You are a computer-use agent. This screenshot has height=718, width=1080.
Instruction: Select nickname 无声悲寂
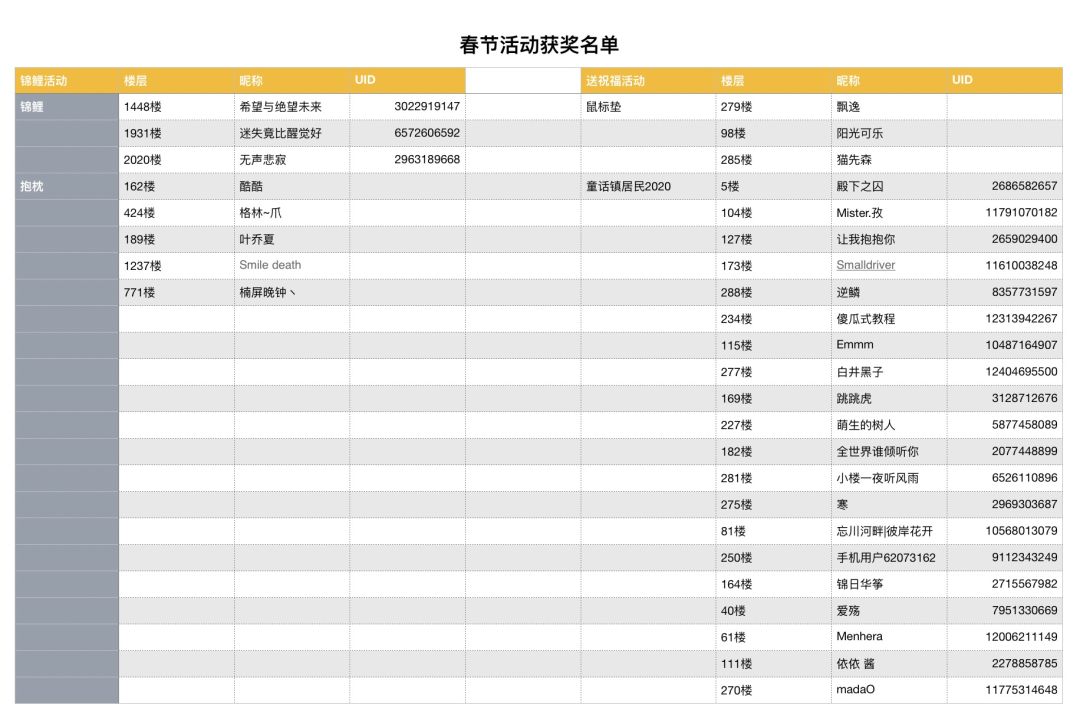[x=262, y=160]
